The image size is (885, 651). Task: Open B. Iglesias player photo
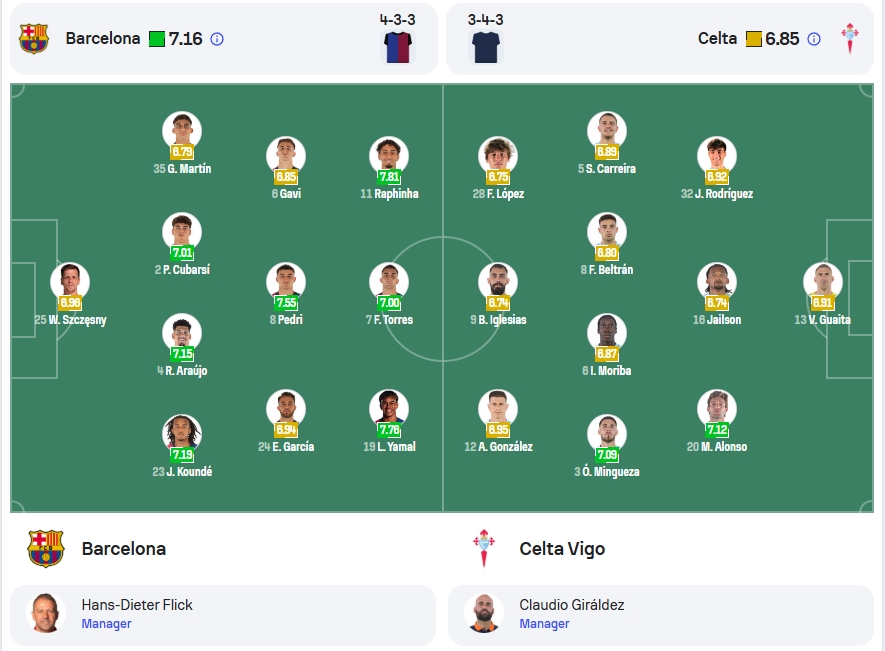[498, 282]
